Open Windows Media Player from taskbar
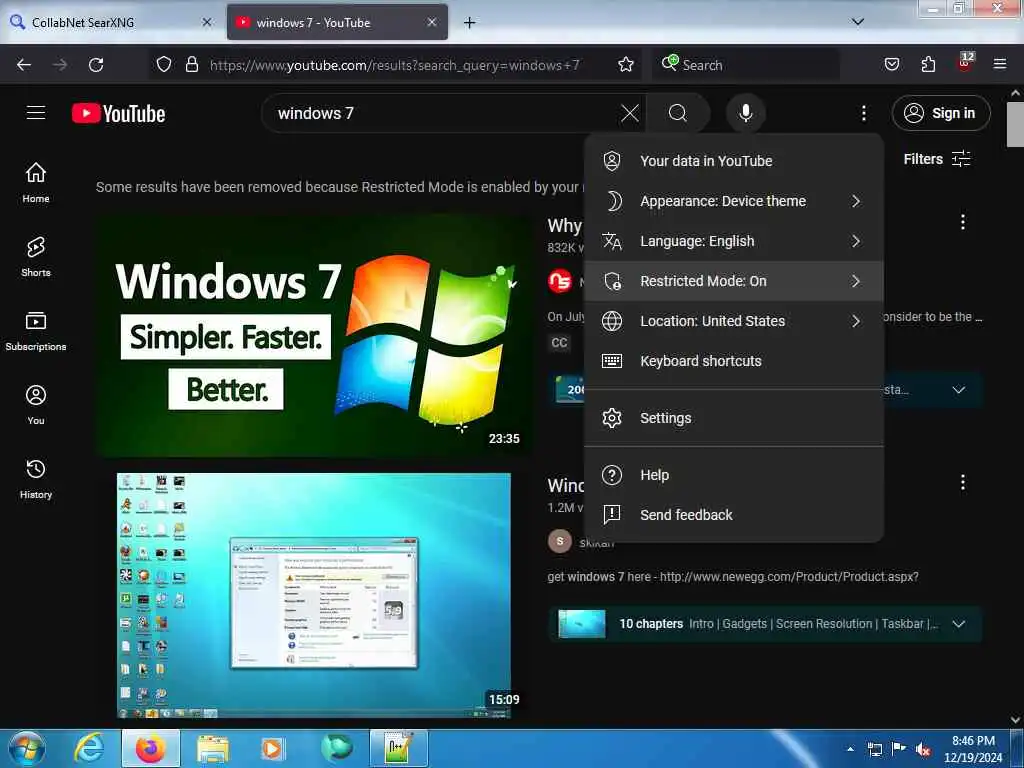The height and width of the screenshot is (768, 1024). (272, 748)
